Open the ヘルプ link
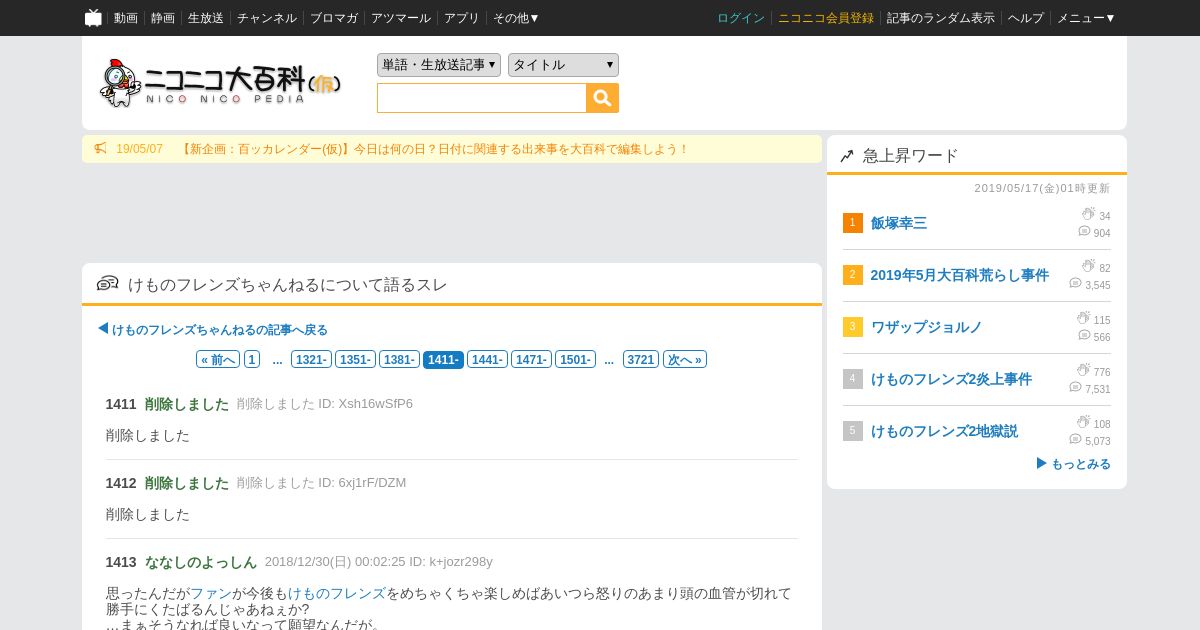Viewport: 1200px width, 630px height. pyautogui.click(x=1026, y=18)
